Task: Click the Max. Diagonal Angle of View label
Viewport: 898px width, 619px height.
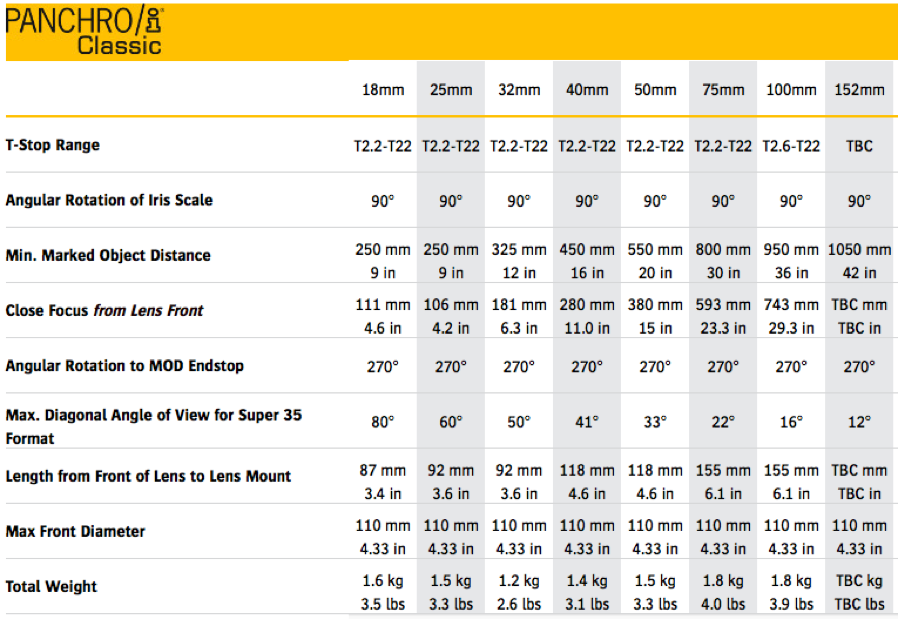Action: coord(153,427)
